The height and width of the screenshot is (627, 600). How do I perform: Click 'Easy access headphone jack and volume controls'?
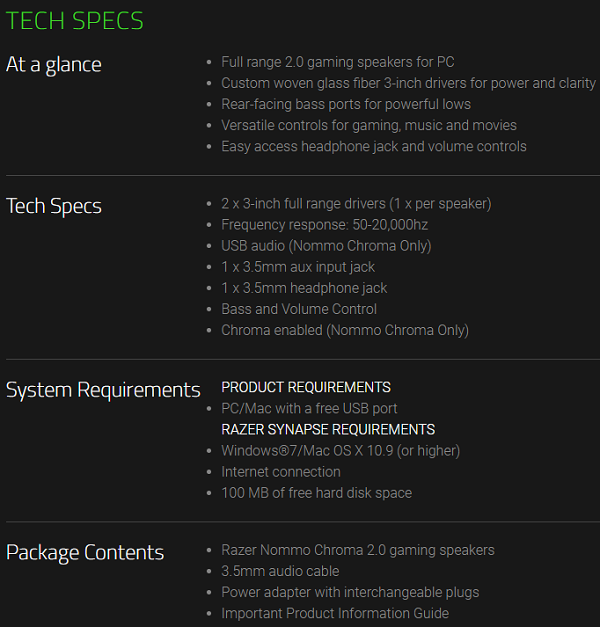(x=373, y=146)
